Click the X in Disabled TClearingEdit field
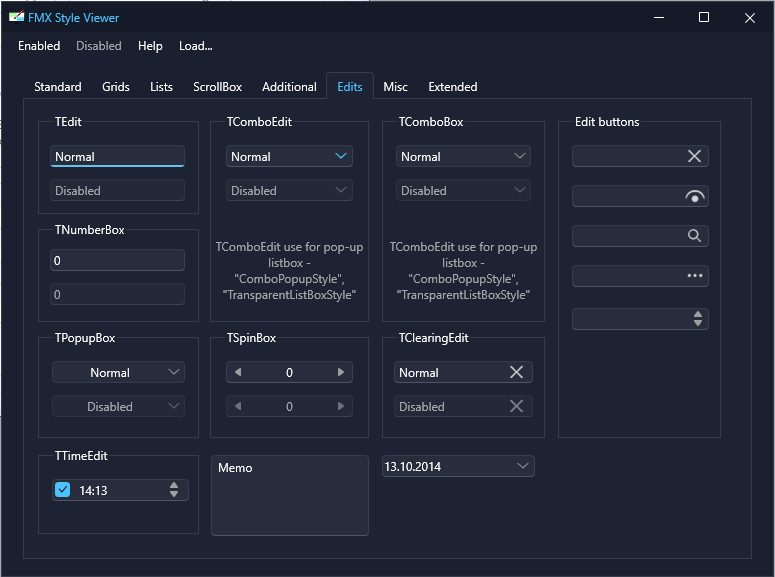775x577 pixels. pos(516,406)
